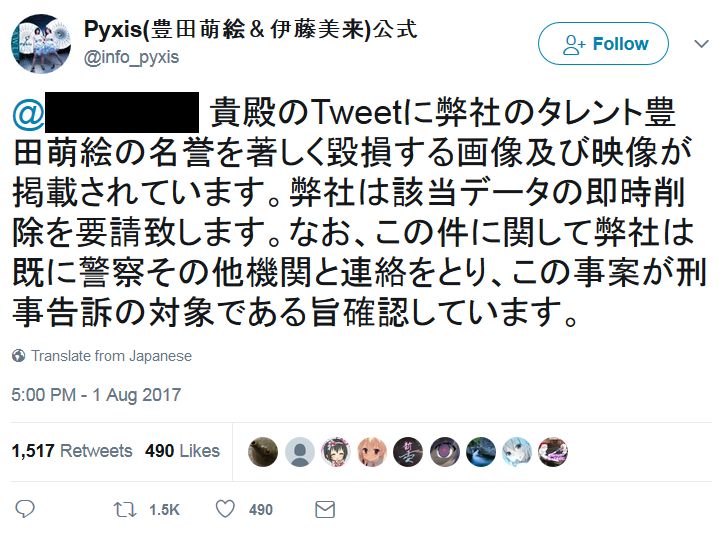
Task: Click the first liker avatar thumbnail
Action: (x=263, y=451)
